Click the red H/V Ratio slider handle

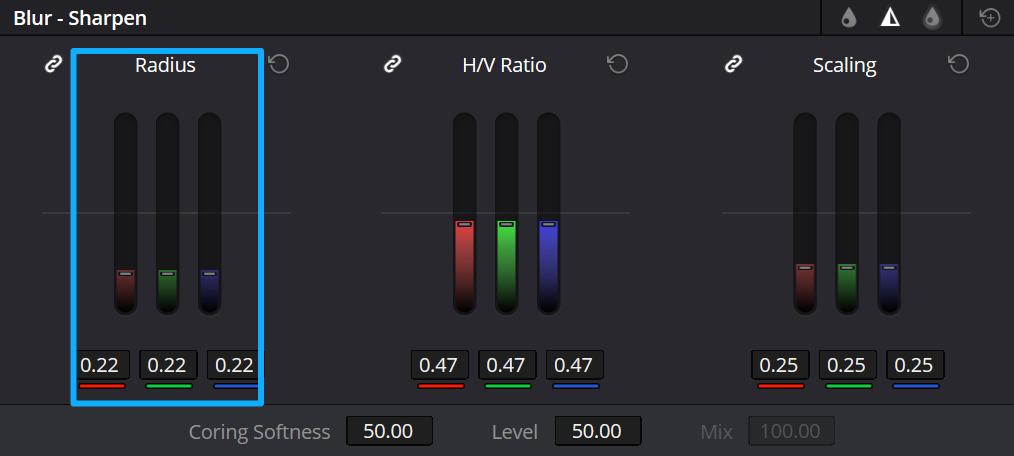pos(464,224)
